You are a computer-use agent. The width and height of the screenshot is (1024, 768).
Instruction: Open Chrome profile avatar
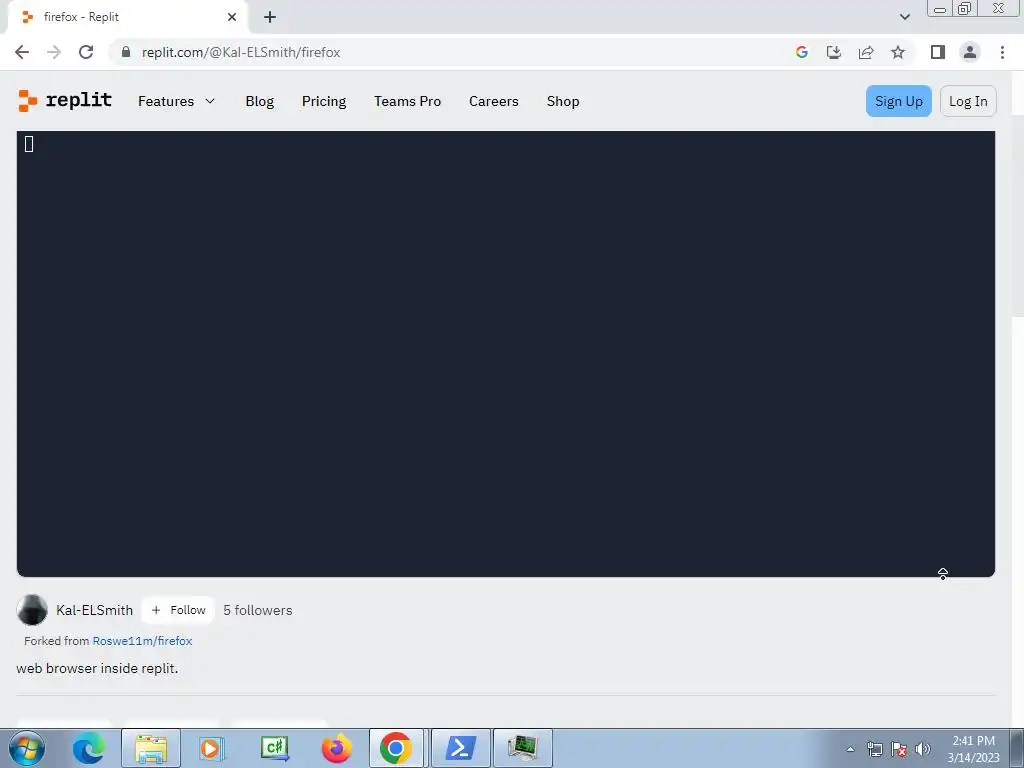pyautogui.click(x=970, y=52)
